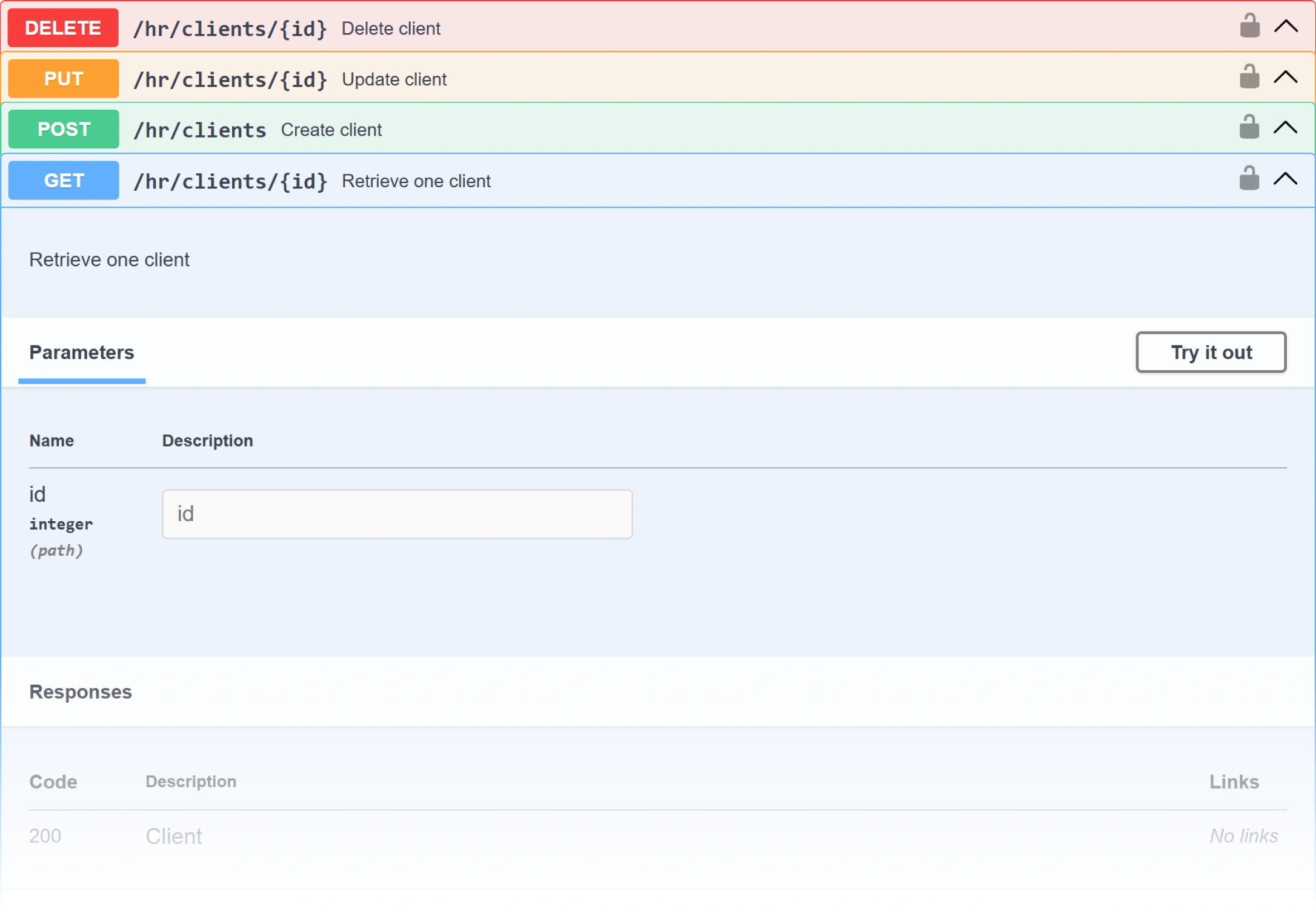Viewport: 1316px width, 909px height.
Task: Click the Description column header in Parameters table
Action: [x=208, y=441]
